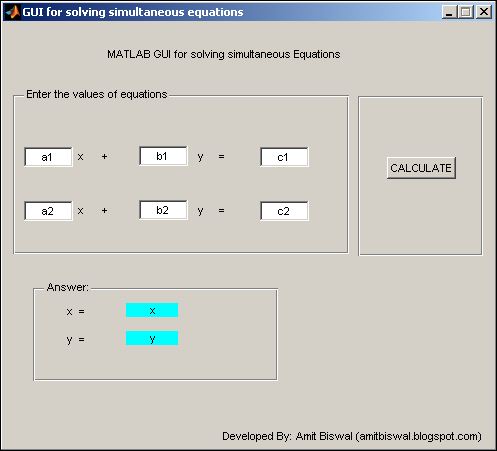
Task: Select the c2 constant input field
Action: point(284,211)
